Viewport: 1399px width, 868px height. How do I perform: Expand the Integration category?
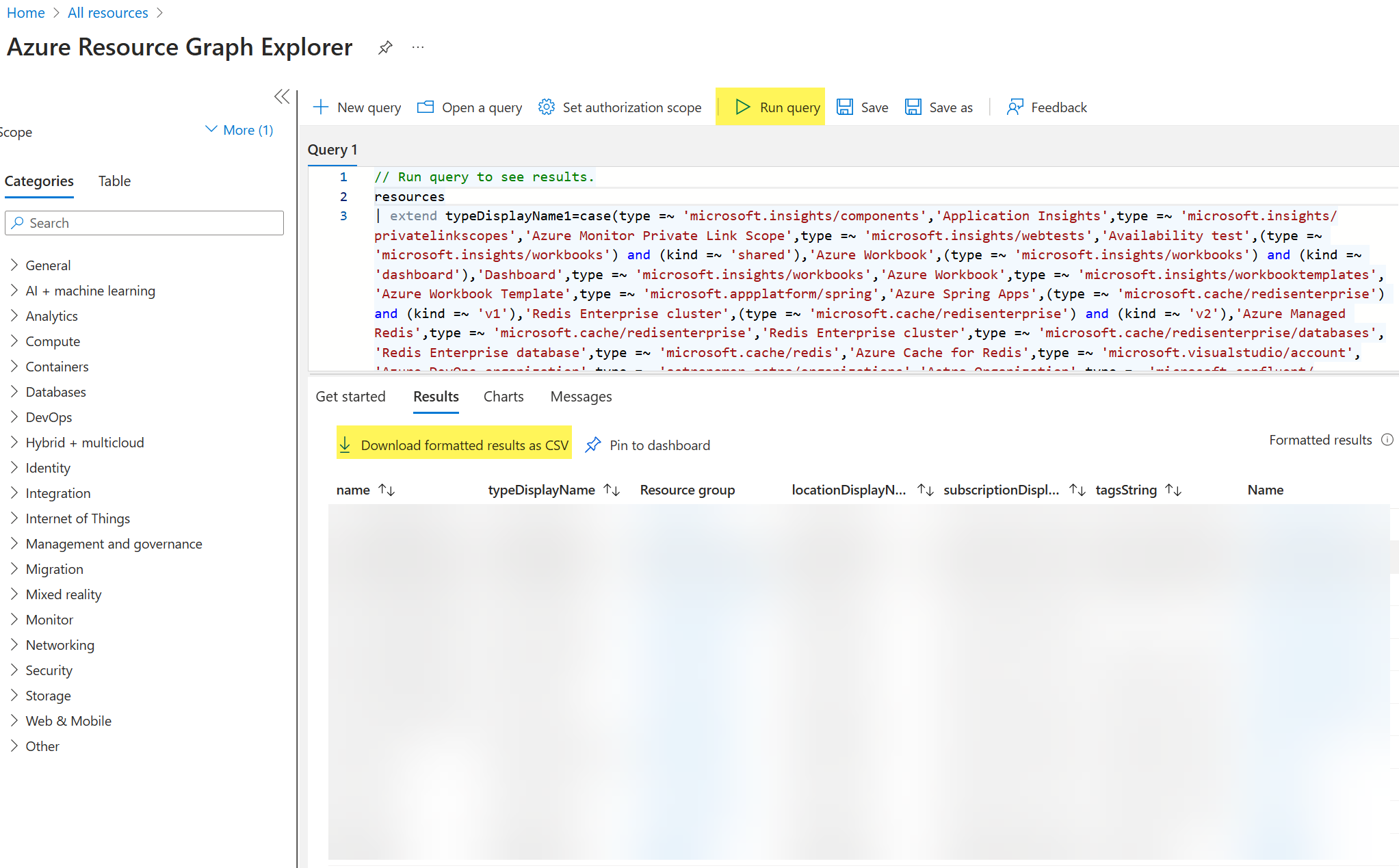pos(14,492)
